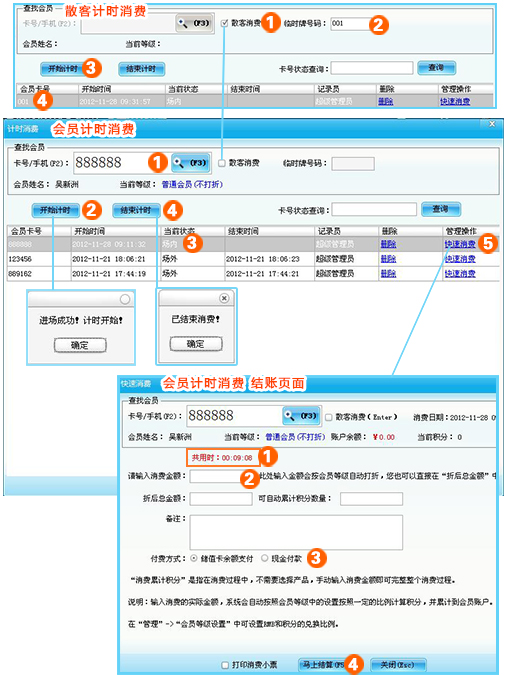Select 现金付款 payment option
This screenshot has height=675, width=505.
tap(264, 558)
